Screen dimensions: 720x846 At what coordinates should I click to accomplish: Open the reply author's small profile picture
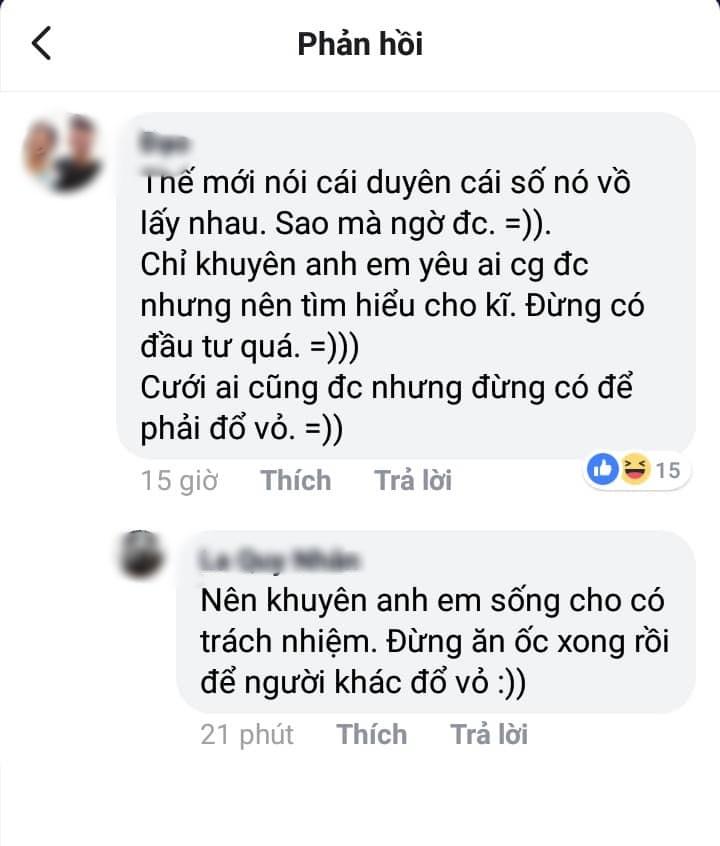pos(141,555)
